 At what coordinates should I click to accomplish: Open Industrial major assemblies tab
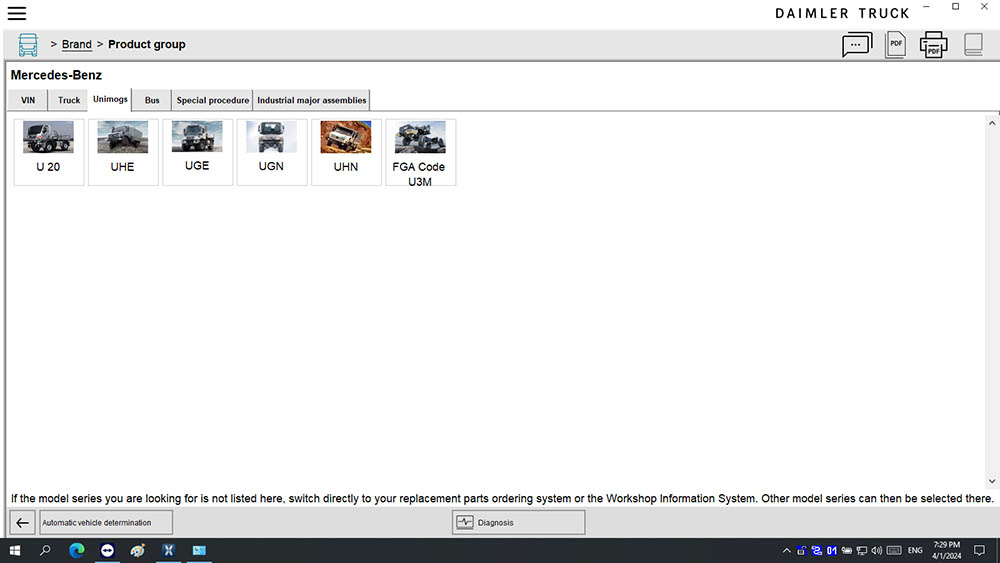click(x=312, y=100)
